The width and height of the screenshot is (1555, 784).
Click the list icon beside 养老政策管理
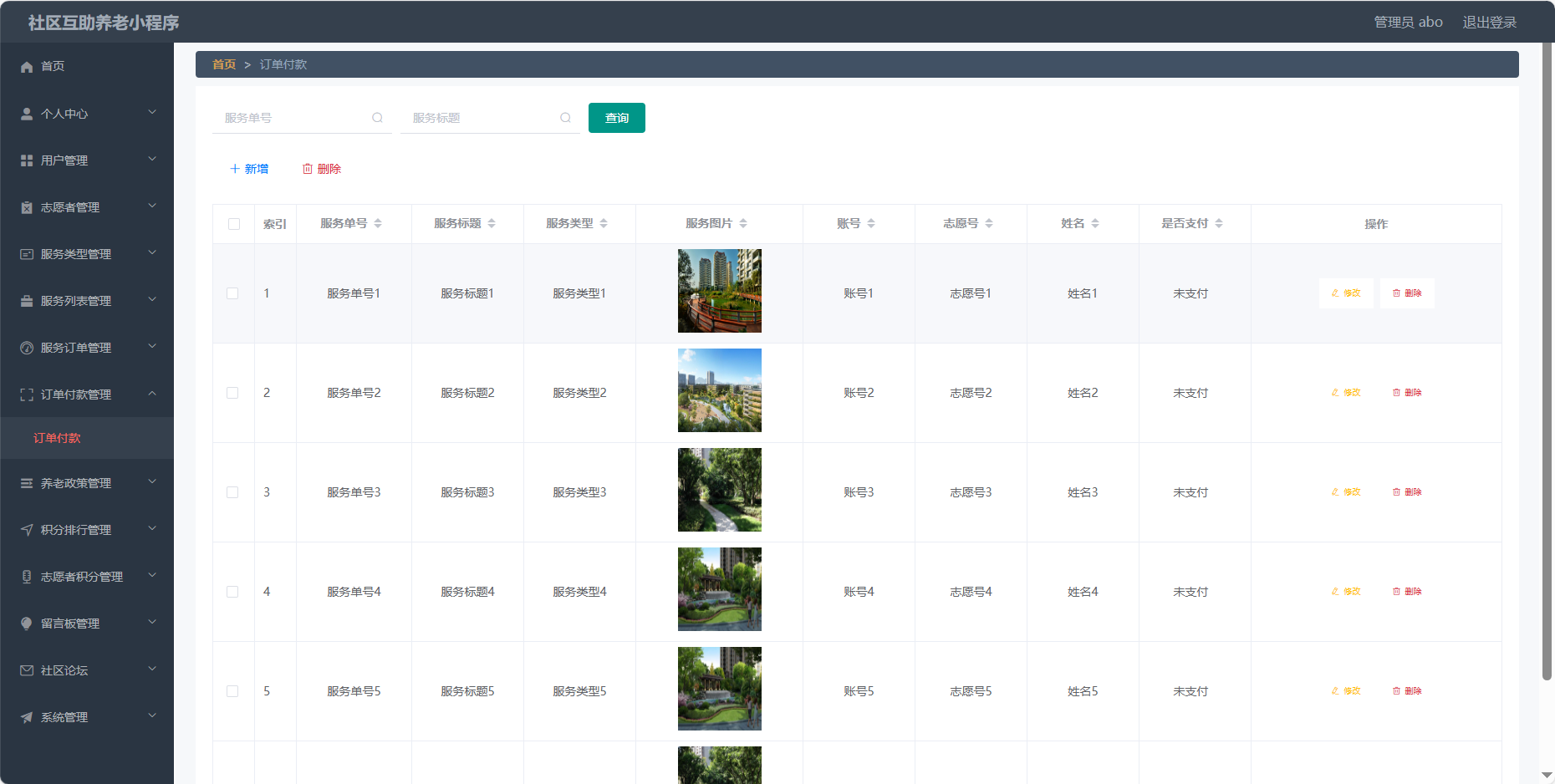click(x=27, y=483)
